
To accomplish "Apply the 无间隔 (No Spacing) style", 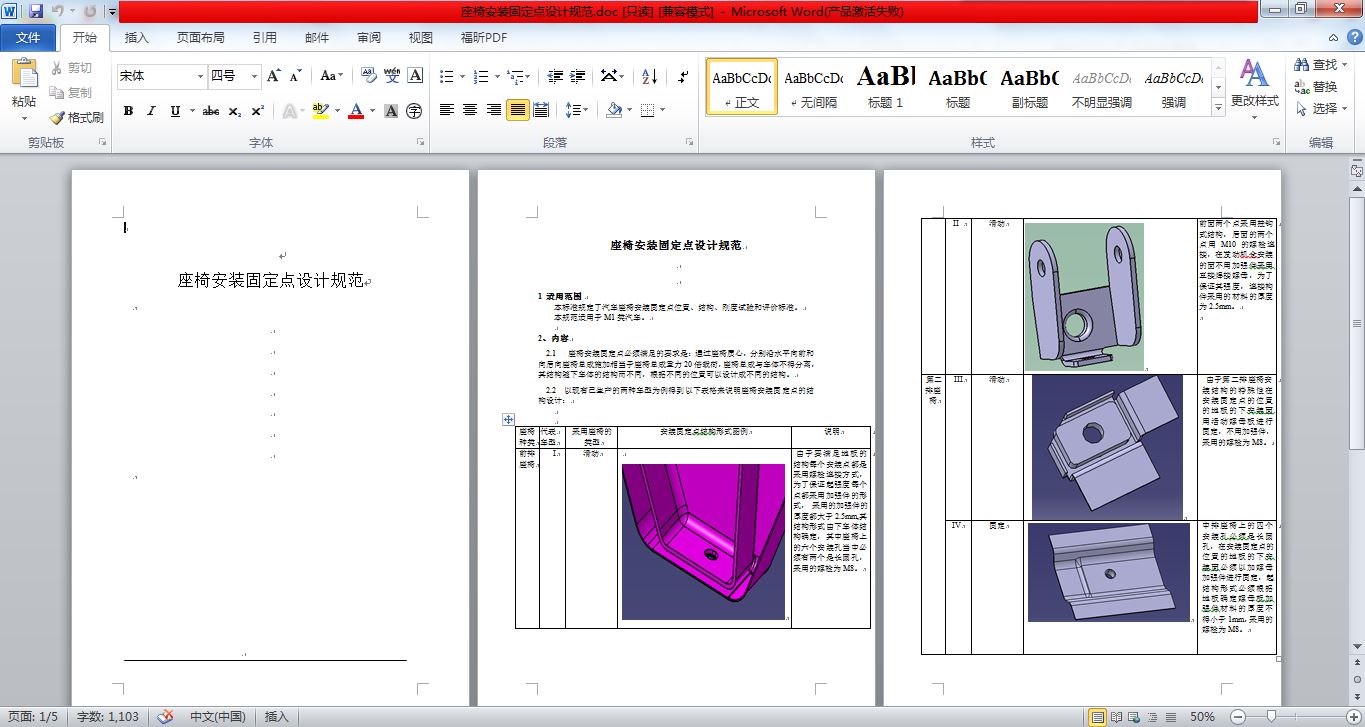I will (813, 86).
